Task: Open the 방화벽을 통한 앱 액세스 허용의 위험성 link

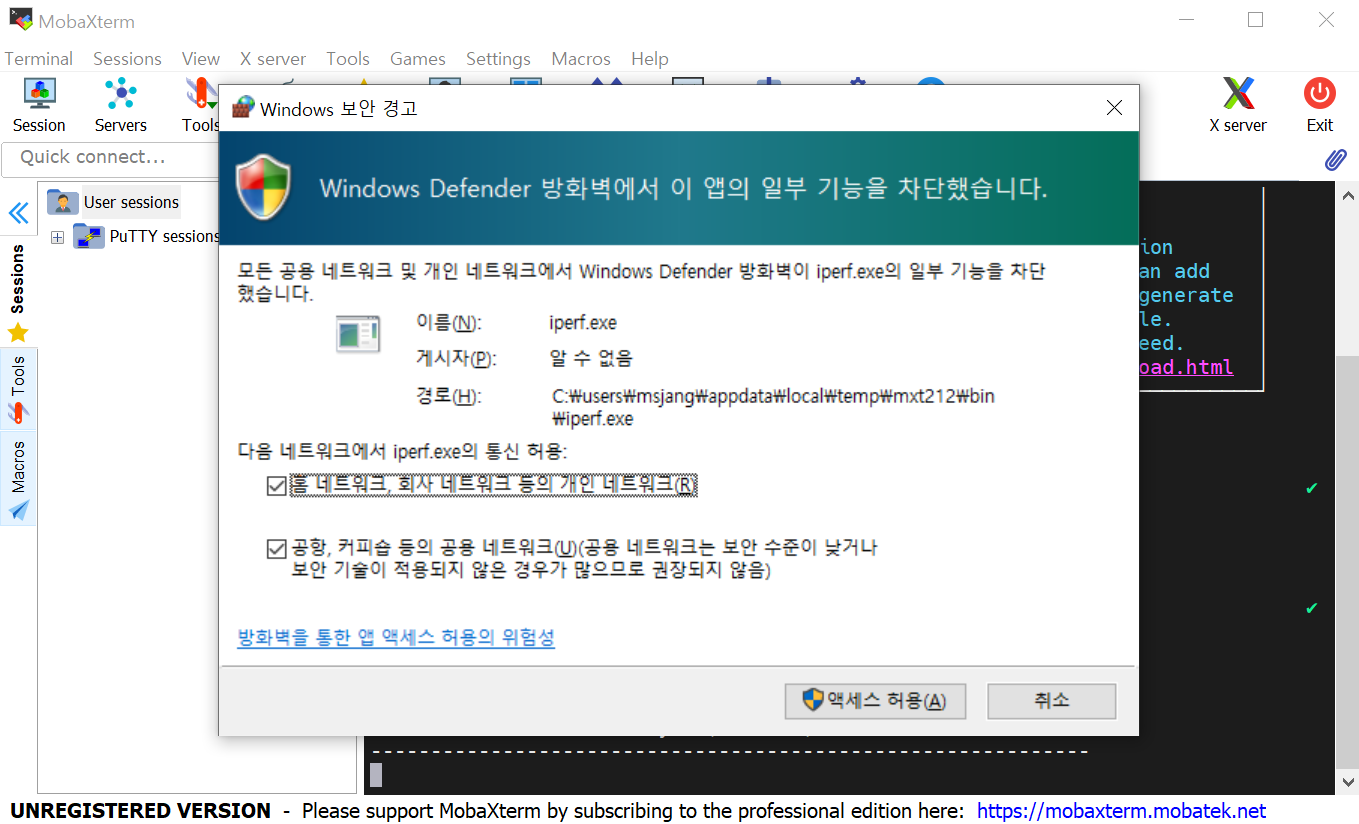Action: (x=396, y=637)
